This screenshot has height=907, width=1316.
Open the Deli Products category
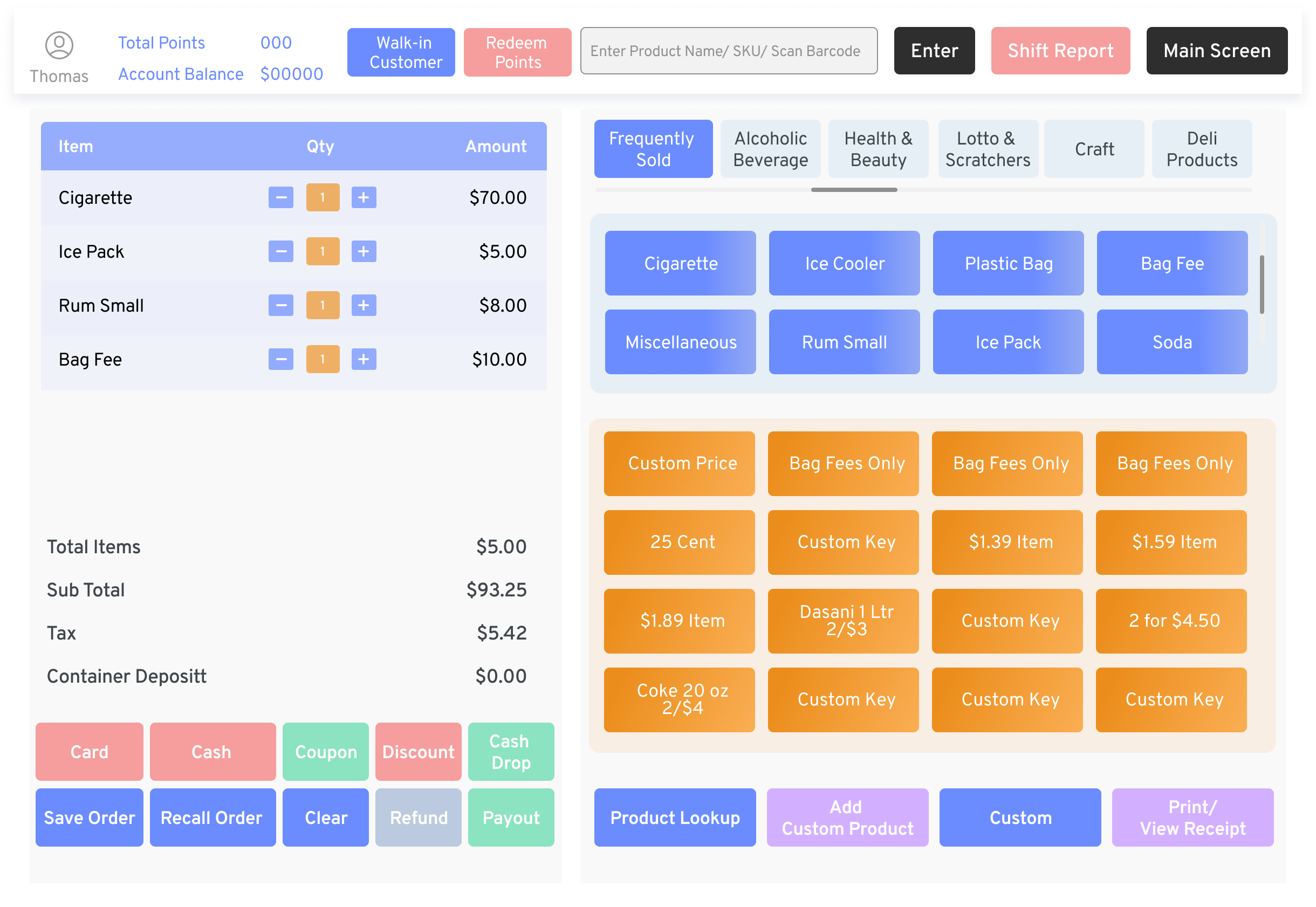(x=1202, y=148)
